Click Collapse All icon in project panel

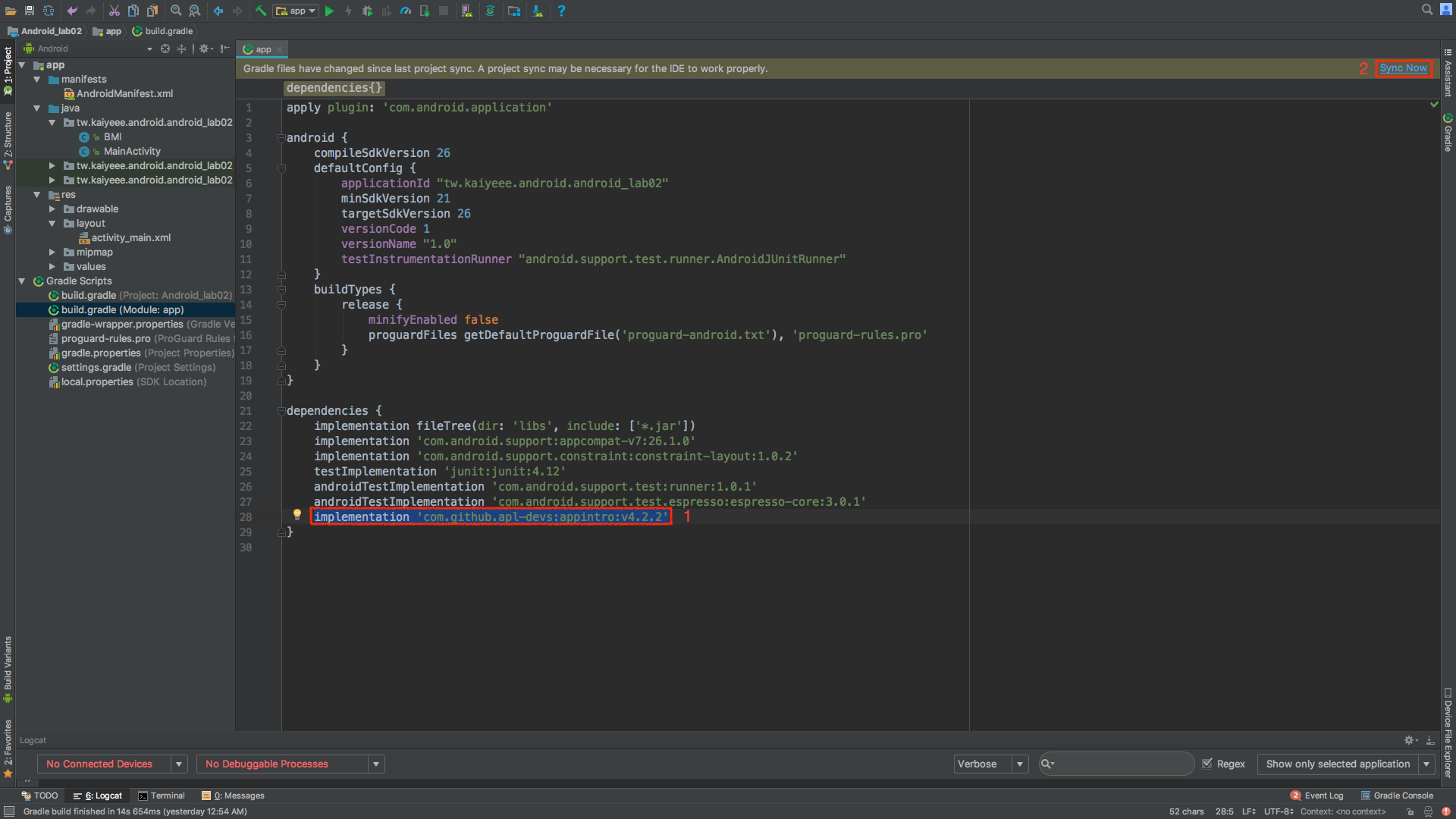click(x=181, y=49)
